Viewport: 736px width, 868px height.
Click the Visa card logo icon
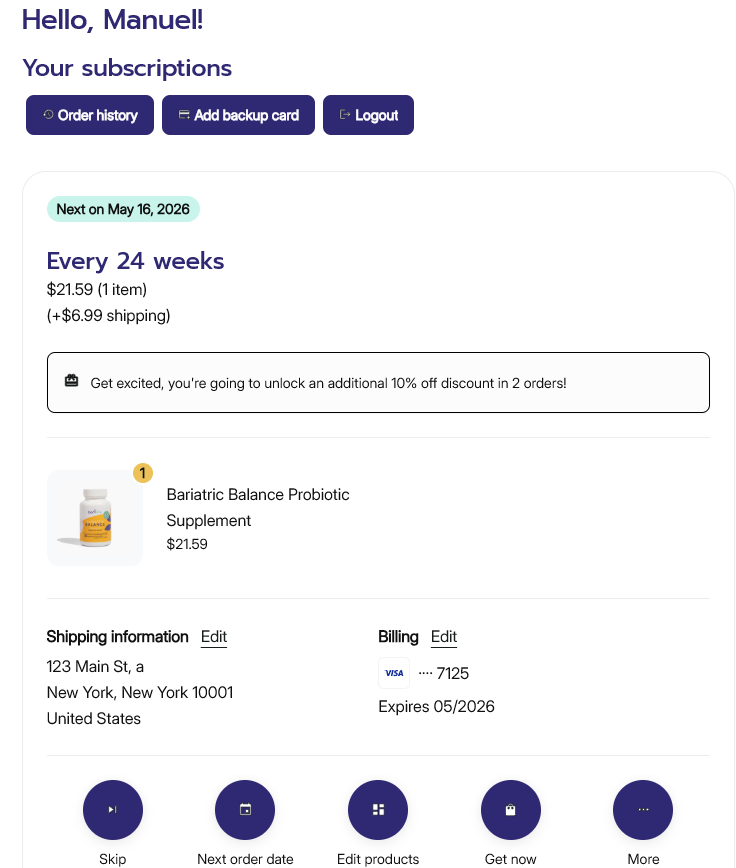click(394, 673)
